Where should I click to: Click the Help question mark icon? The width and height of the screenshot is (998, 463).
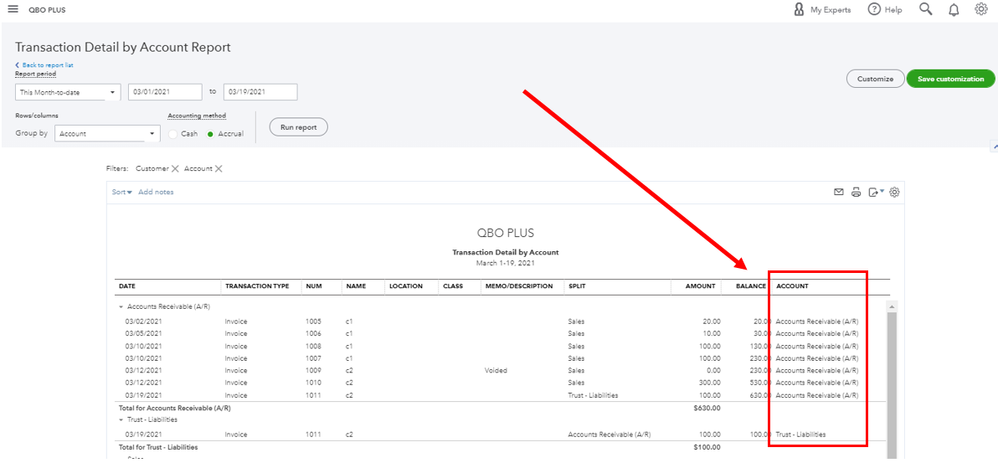pyautogui.click(x=874, y=10)
